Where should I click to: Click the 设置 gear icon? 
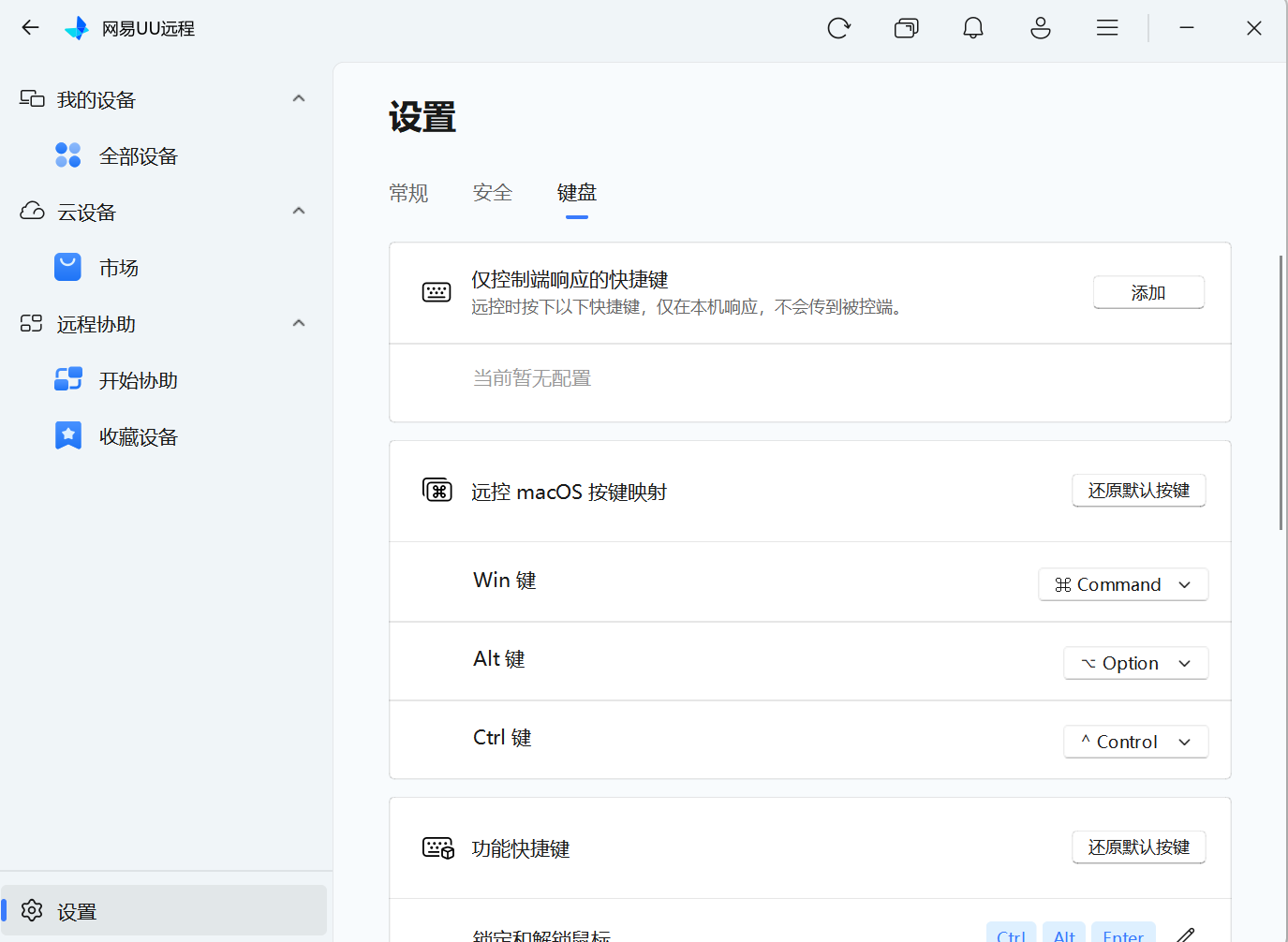[32, 910]
